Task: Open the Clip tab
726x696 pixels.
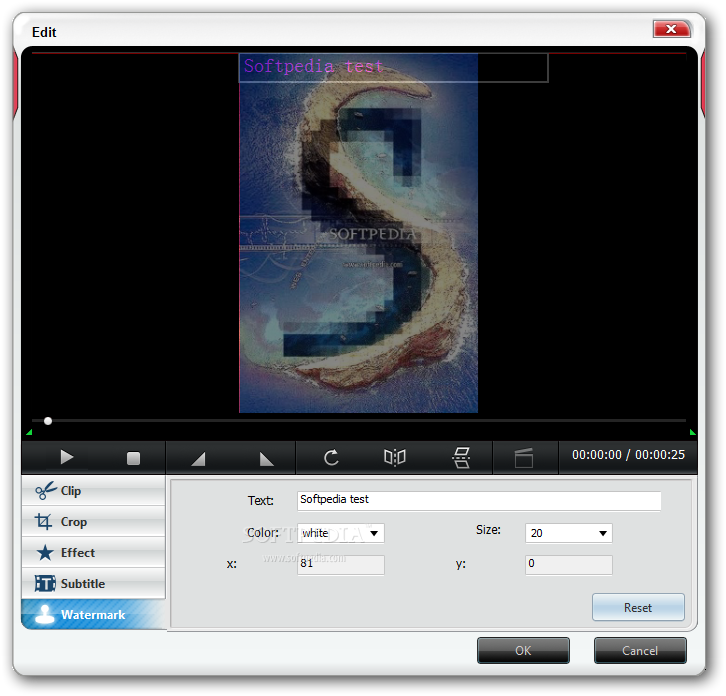Action: (93, 490)
